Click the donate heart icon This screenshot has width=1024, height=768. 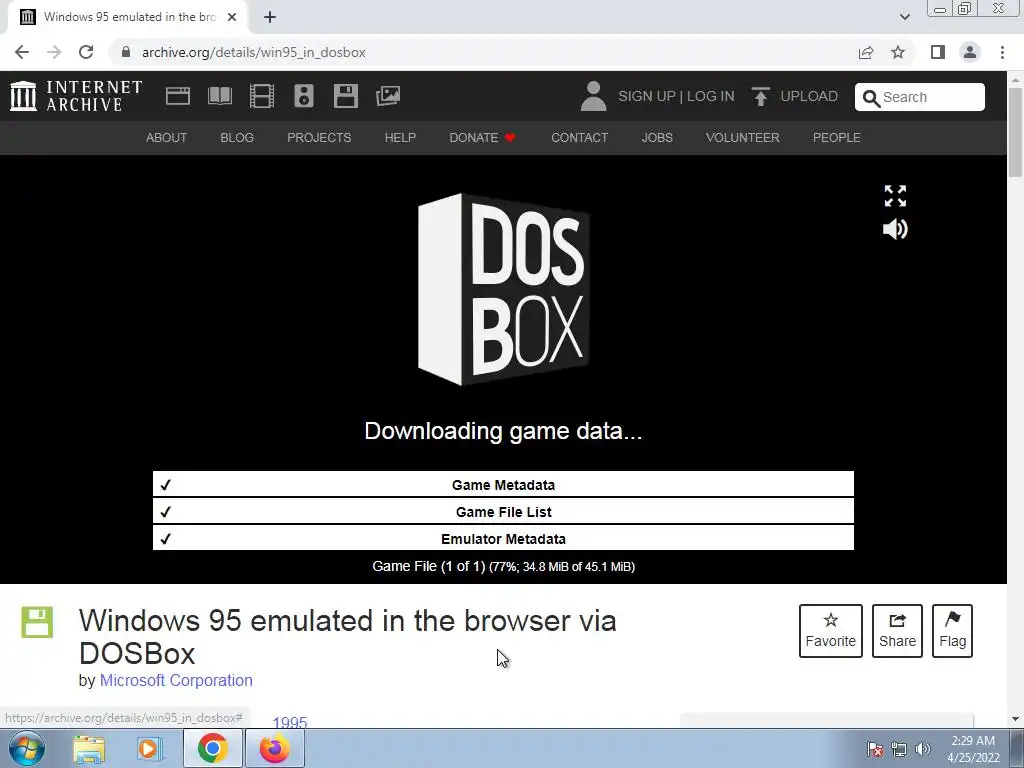tap(510, 138)
